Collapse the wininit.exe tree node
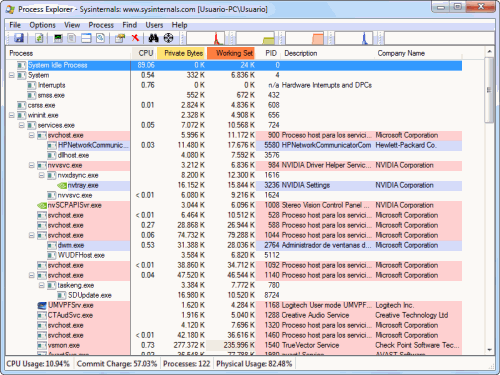This screenshot has height=375, width=500. tap(12, 115)
